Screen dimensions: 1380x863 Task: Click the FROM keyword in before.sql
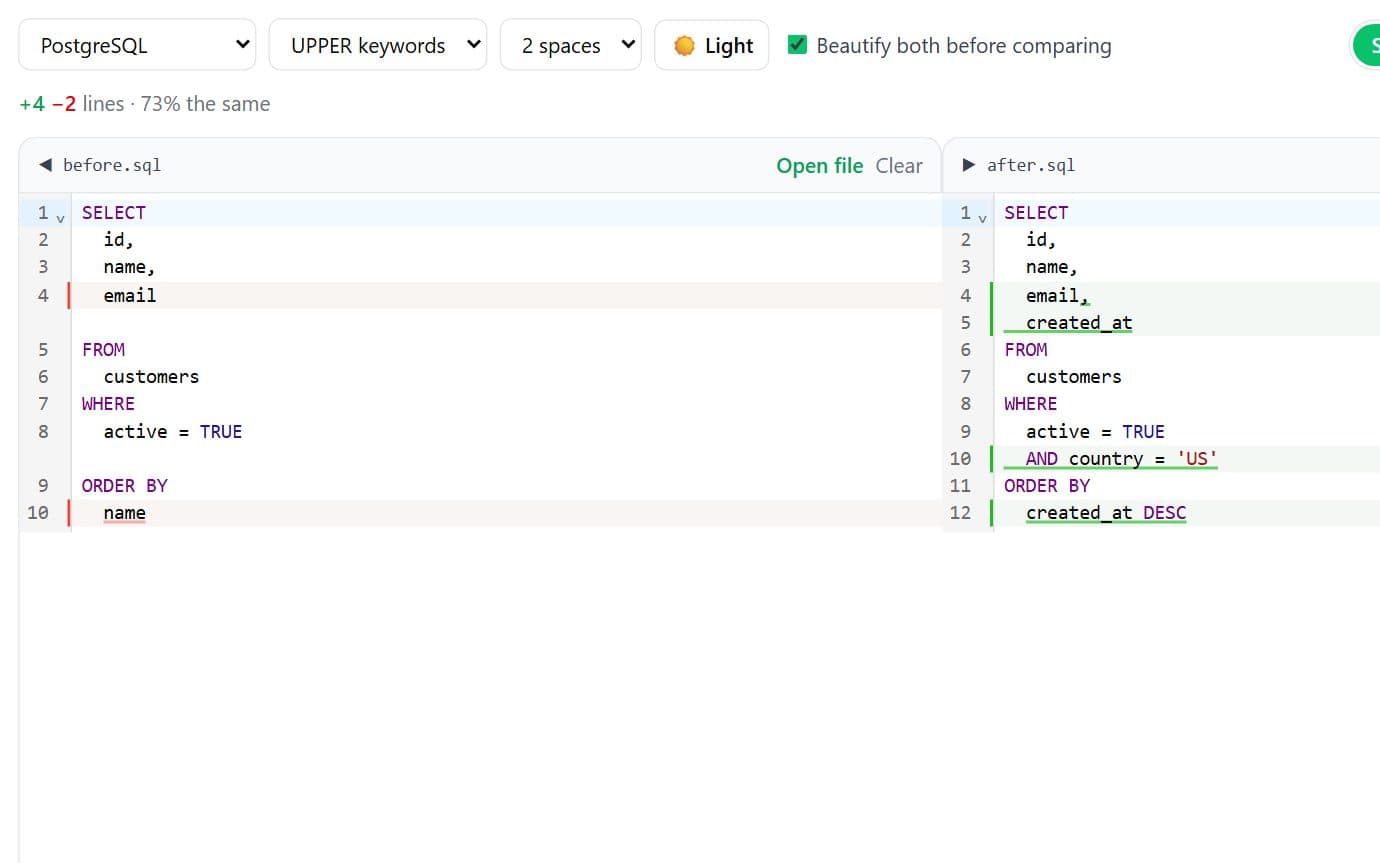[x=103, y=349]
